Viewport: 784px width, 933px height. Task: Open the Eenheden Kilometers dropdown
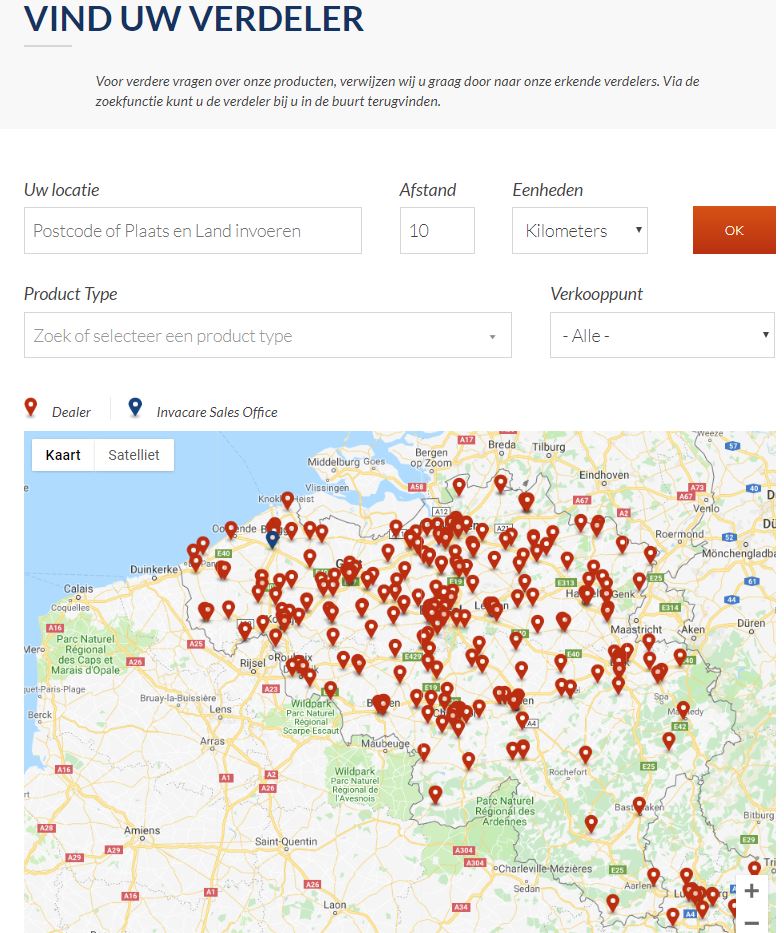(579, 231)
